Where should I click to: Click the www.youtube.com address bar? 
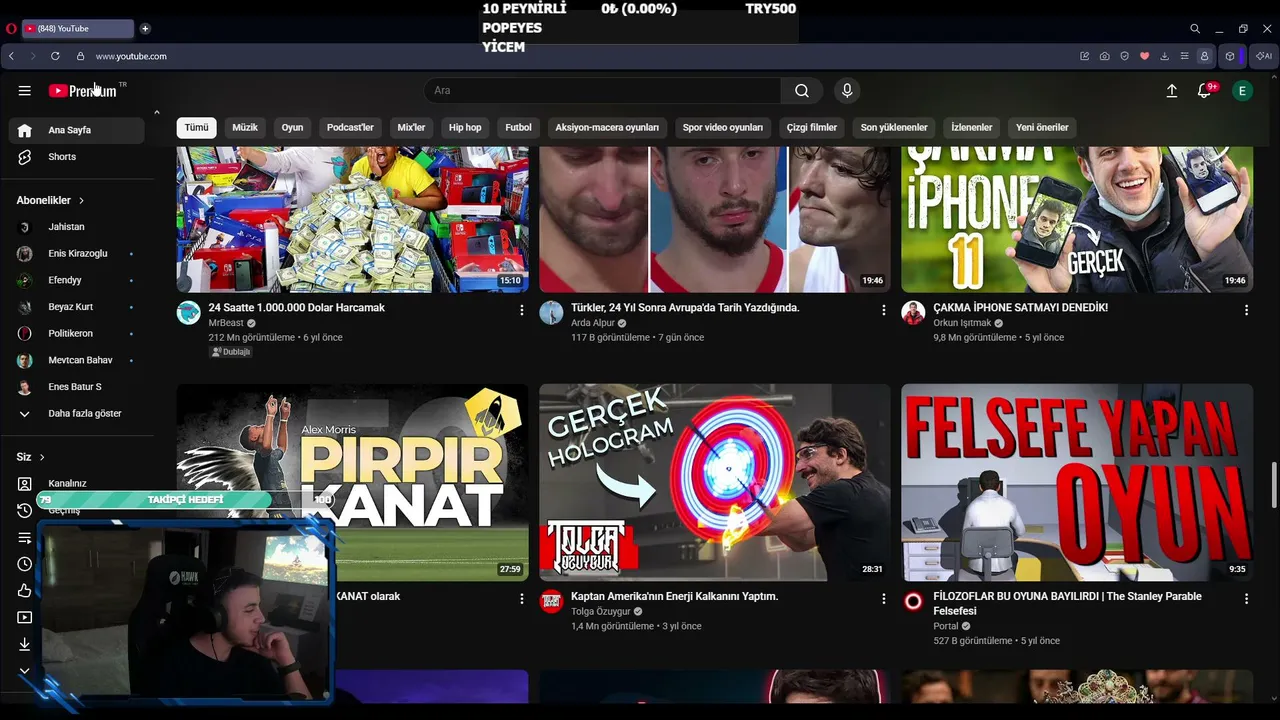(131, 56)
